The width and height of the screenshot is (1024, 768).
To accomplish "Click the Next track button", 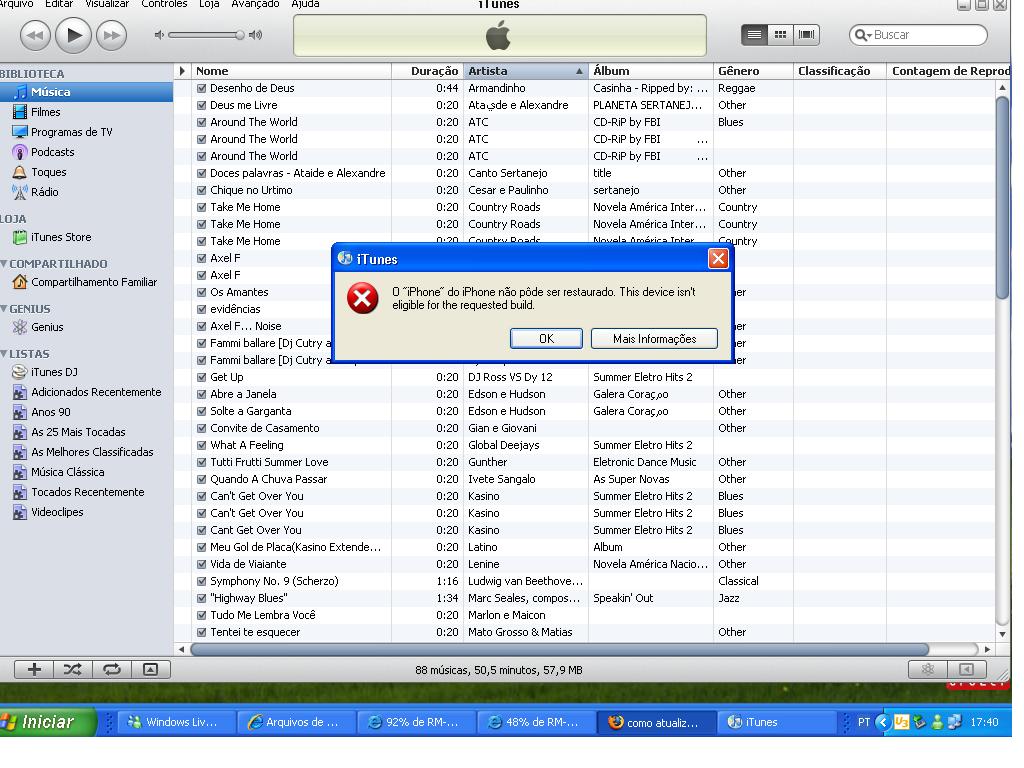I will (112, 35).
